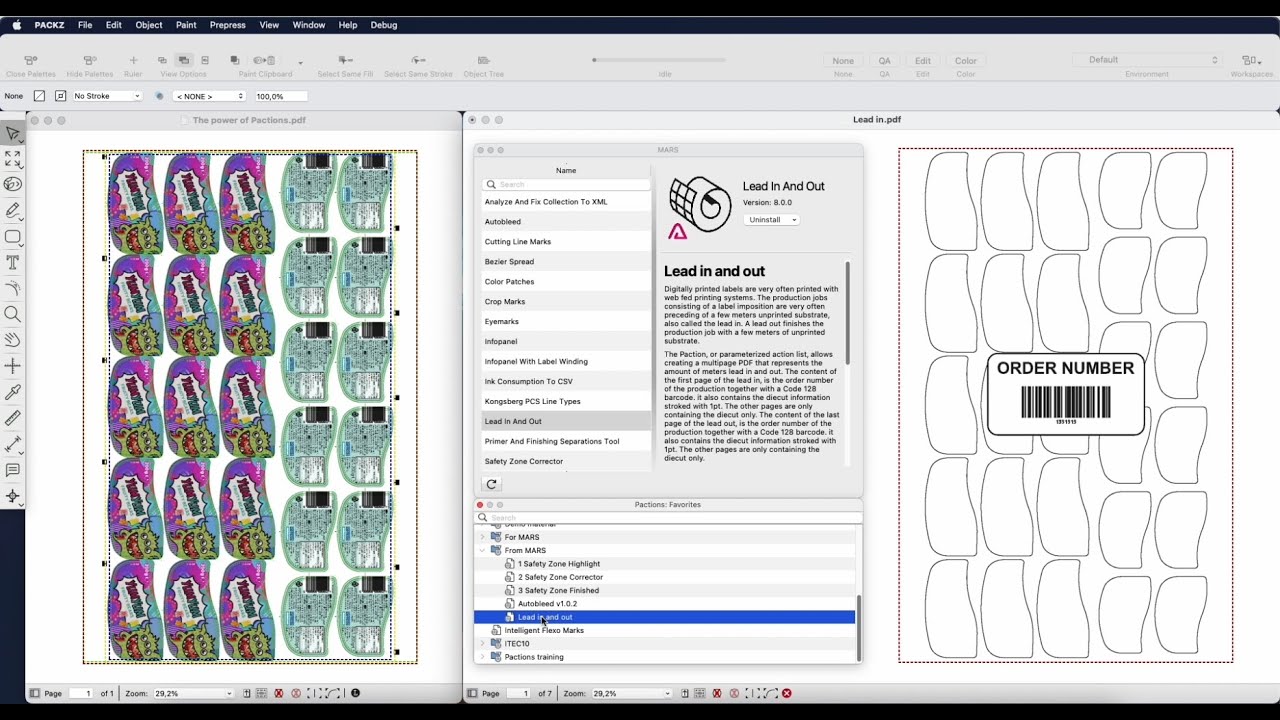Open the Uninstall dropdown button

click(x=771, y=219)
